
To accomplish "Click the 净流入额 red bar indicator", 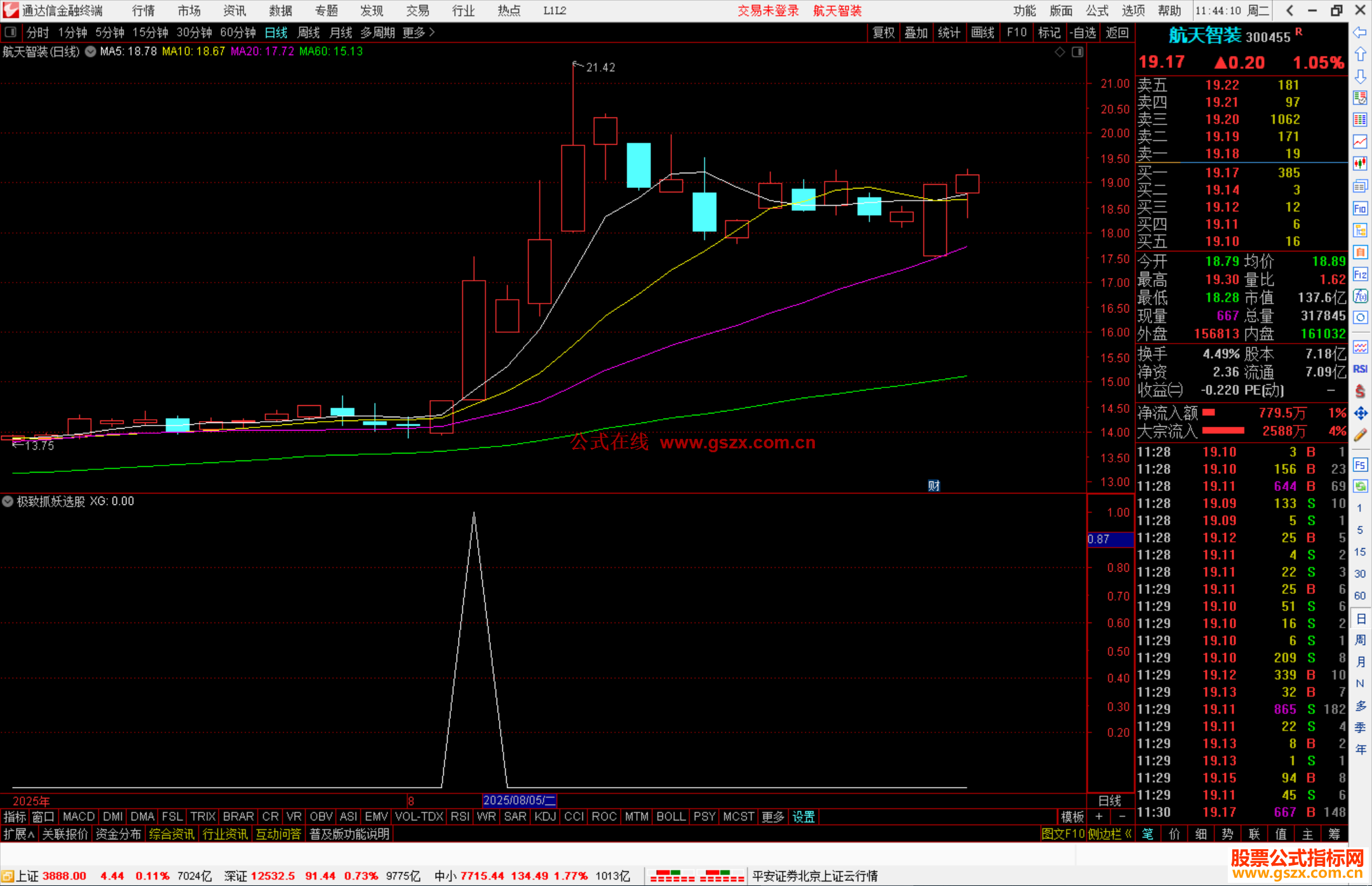I will (x=1209, y=413).
